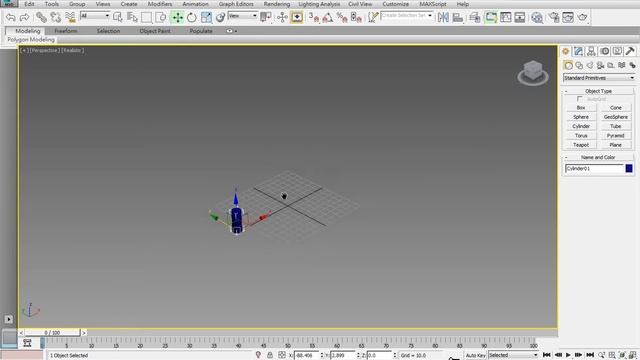Open the Graph Editors menu
The width and height of the screenshot is (640, 360).
pyautogui.click(x=236, y=4)
